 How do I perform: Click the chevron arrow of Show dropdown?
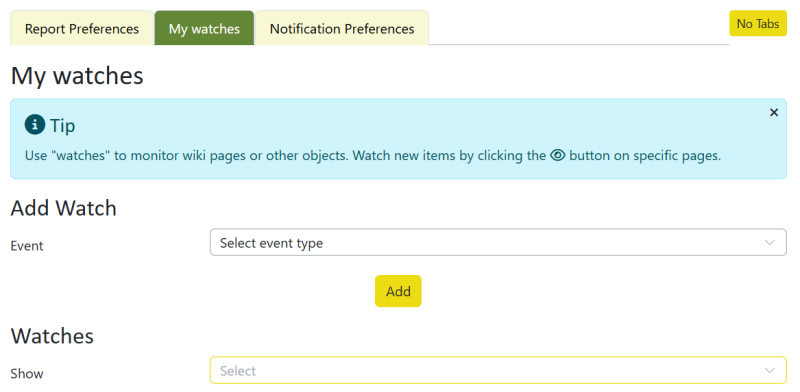(x=769, y=371)
